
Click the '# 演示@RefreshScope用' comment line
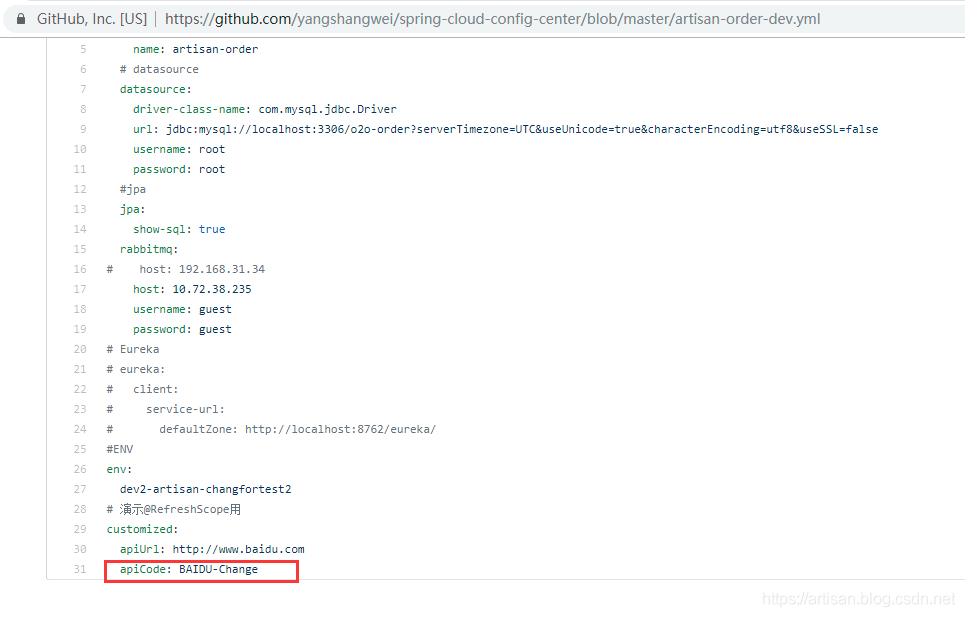click(x=174, y=509)
